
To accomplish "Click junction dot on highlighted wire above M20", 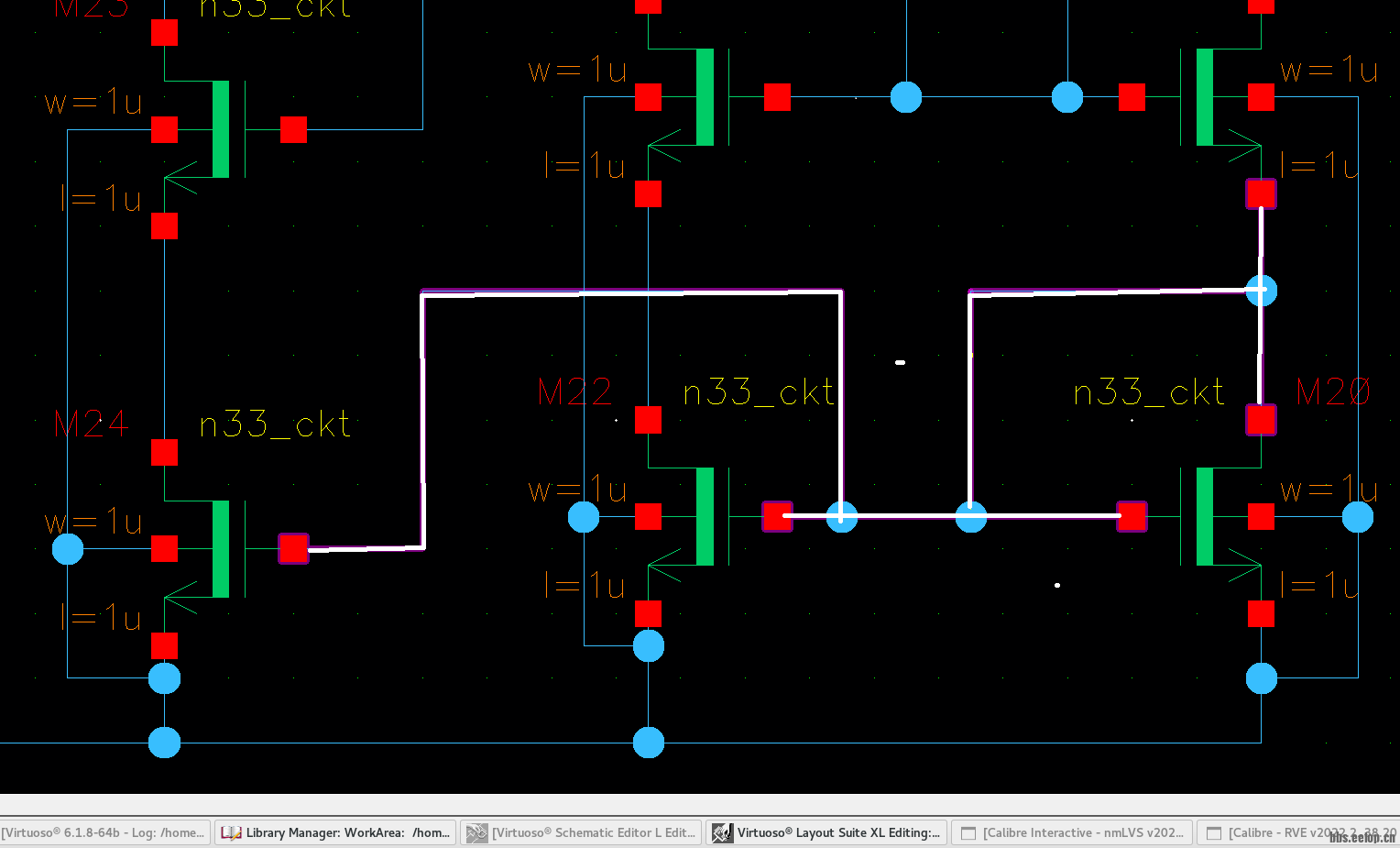I will point(1262,290).
